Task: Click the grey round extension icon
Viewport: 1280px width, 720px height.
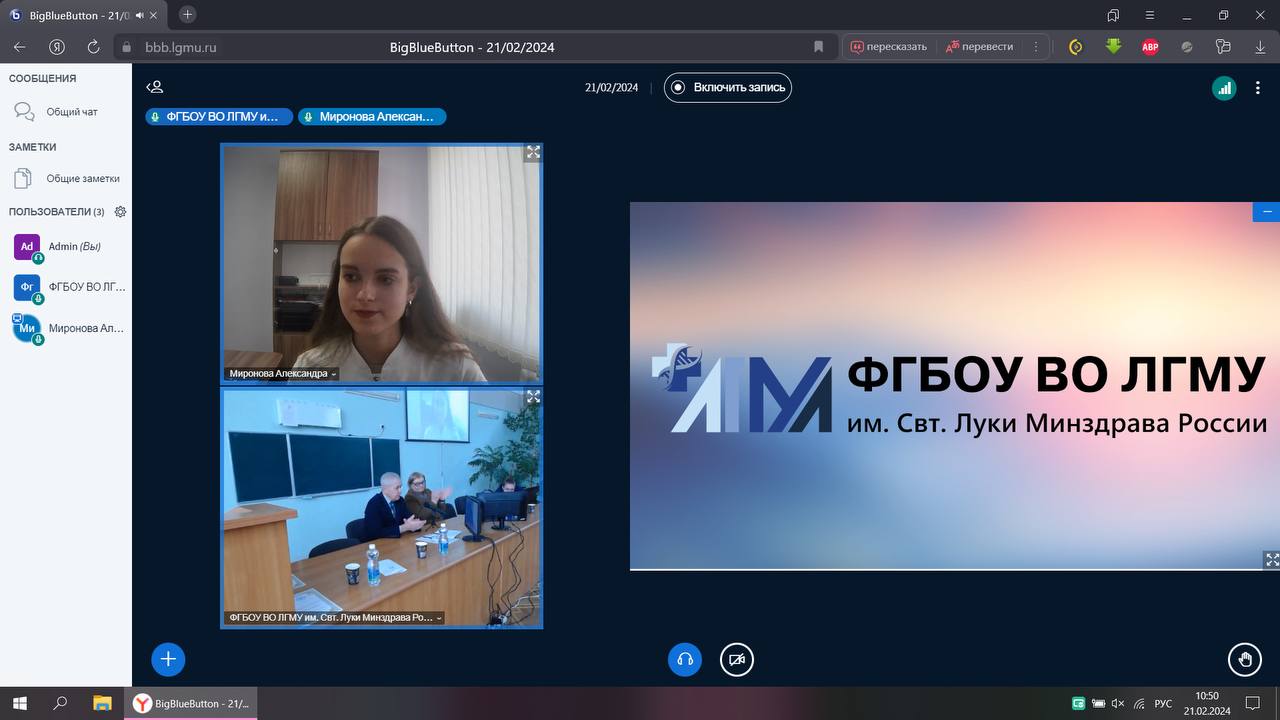Action: click(x=1187, y=47)
